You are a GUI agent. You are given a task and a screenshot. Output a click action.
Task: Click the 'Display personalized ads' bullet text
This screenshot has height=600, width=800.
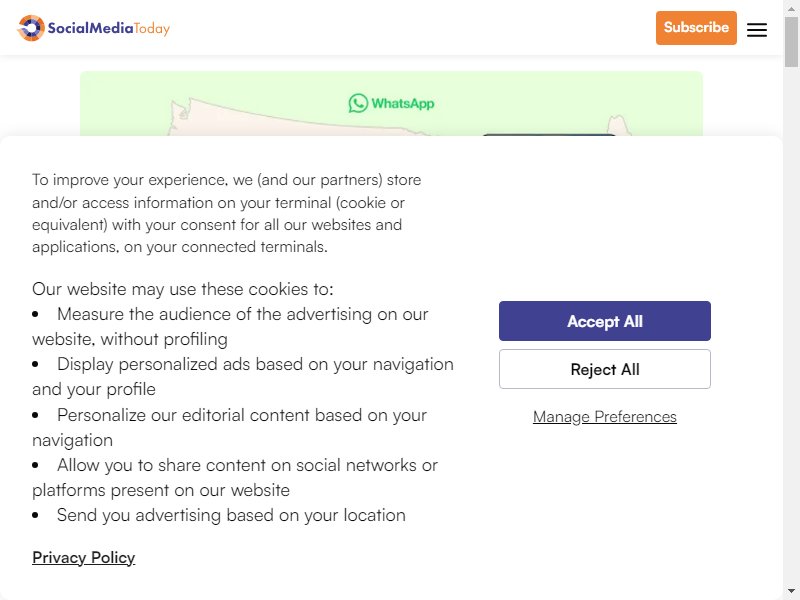[x=243, y=377]
